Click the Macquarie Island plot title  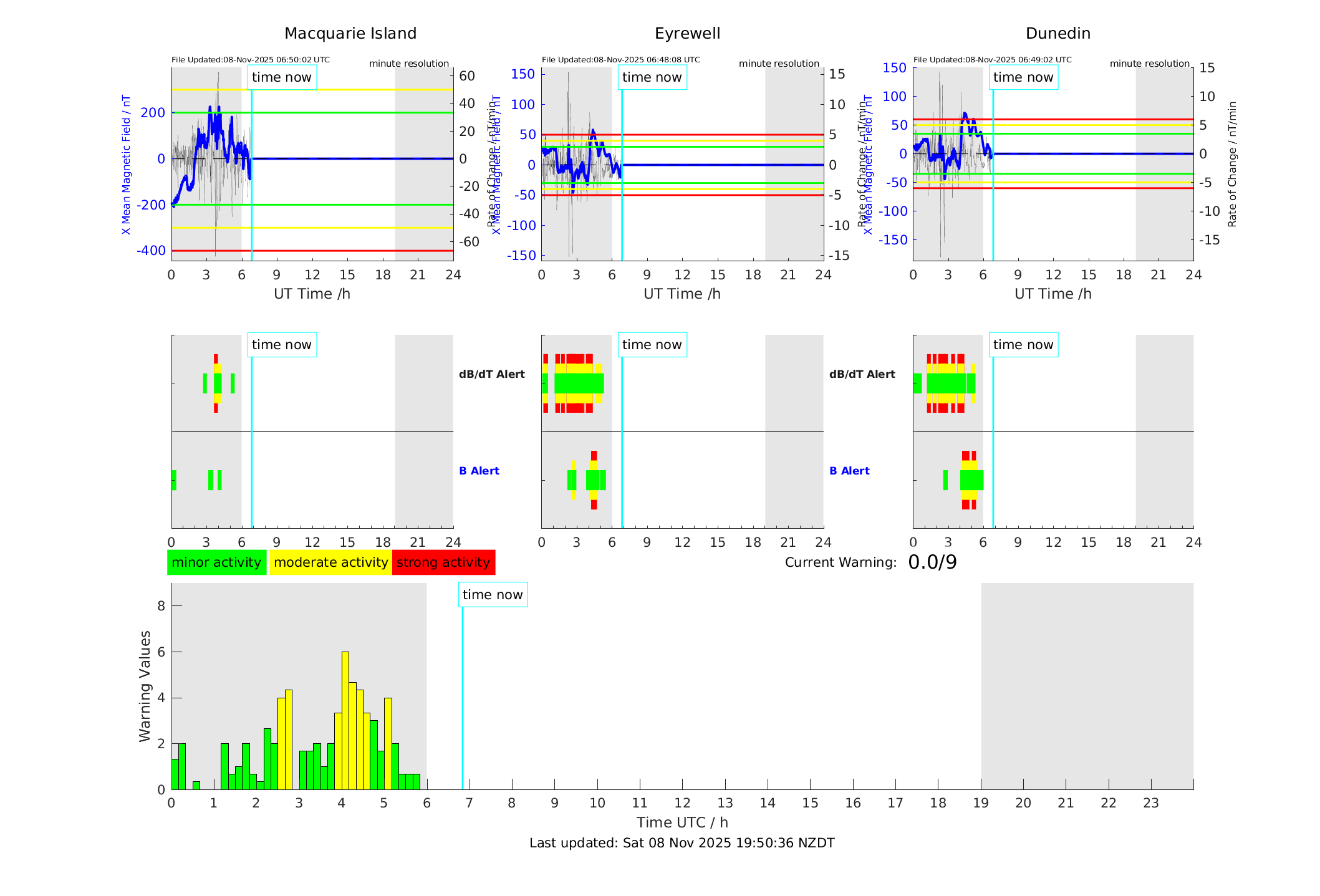click(350, 34)
